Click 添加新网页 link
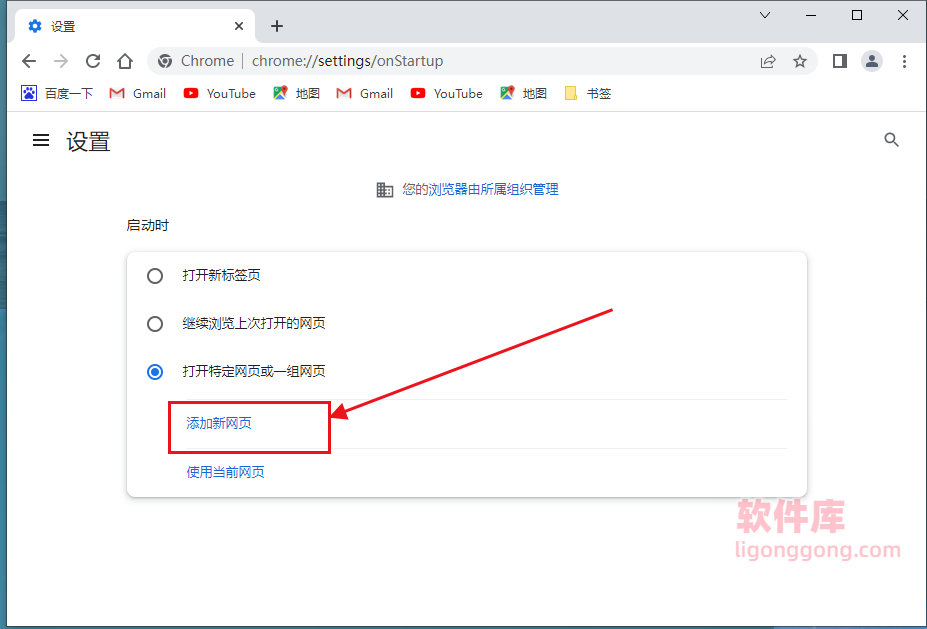The image size is (927, 629). (219, 424)
